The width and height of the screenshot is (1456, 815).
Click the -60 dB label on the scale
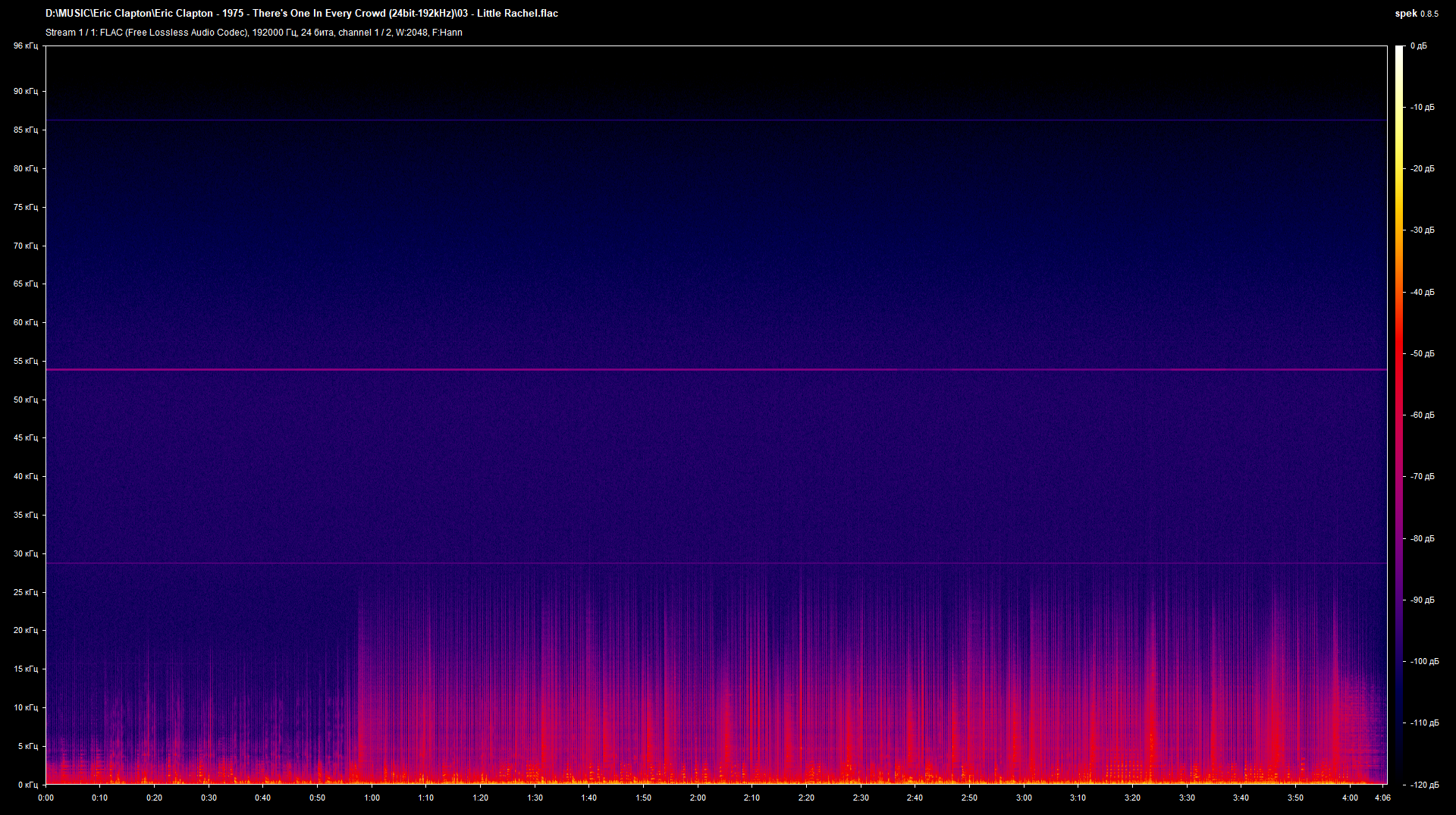coord(1422,415)
